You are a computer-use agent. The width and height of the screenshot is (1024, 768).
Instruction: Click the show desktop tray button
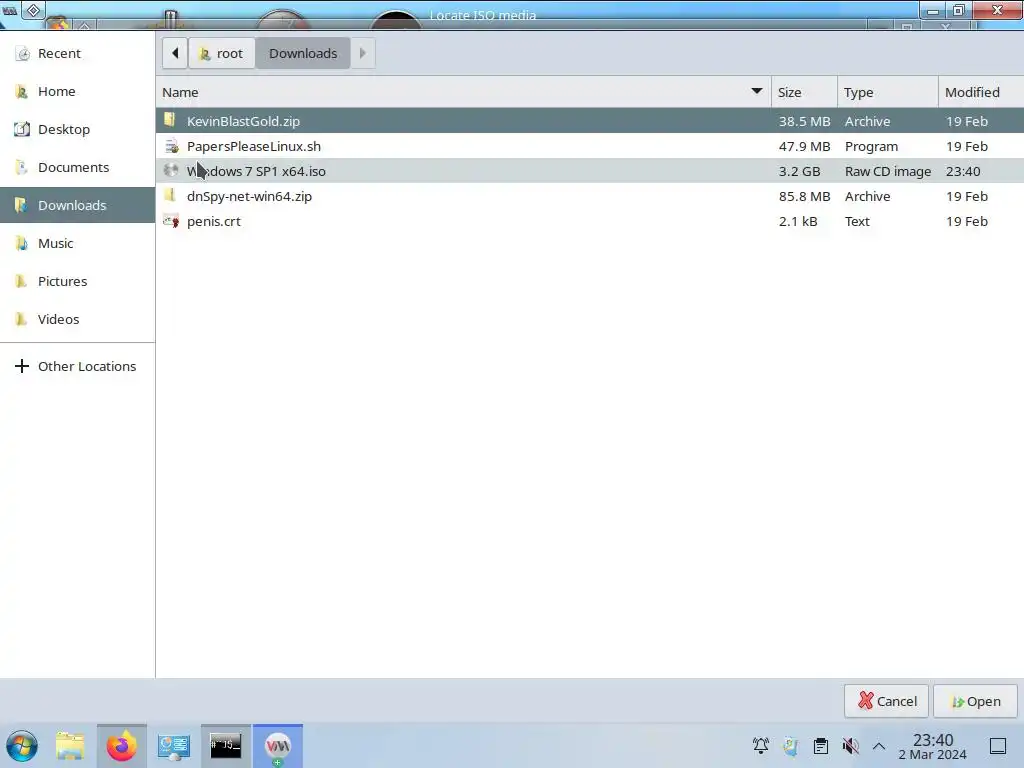[x=998, y=746]
